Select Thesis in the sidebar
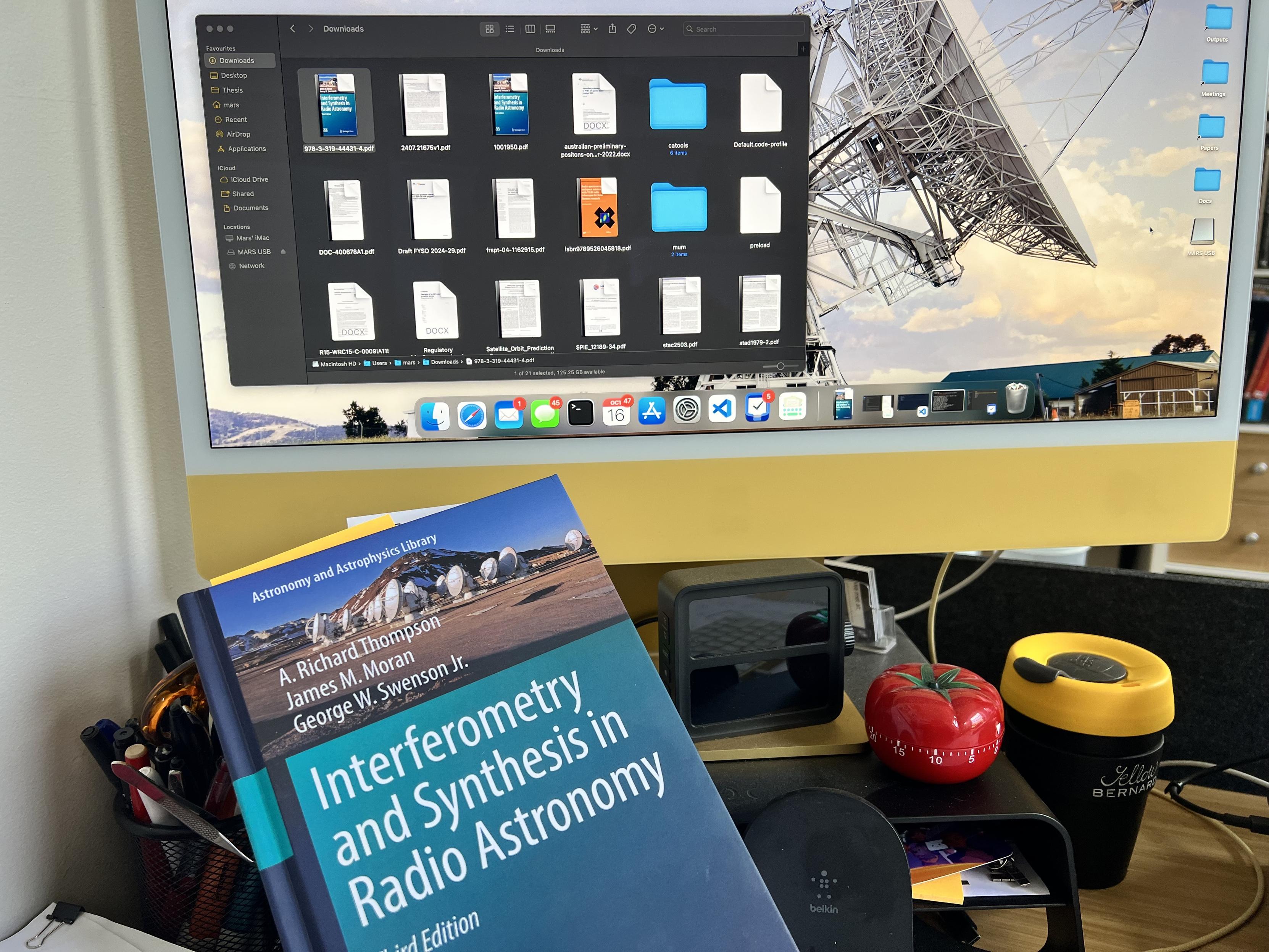1269x952 pixels. (x=232, y=90)
